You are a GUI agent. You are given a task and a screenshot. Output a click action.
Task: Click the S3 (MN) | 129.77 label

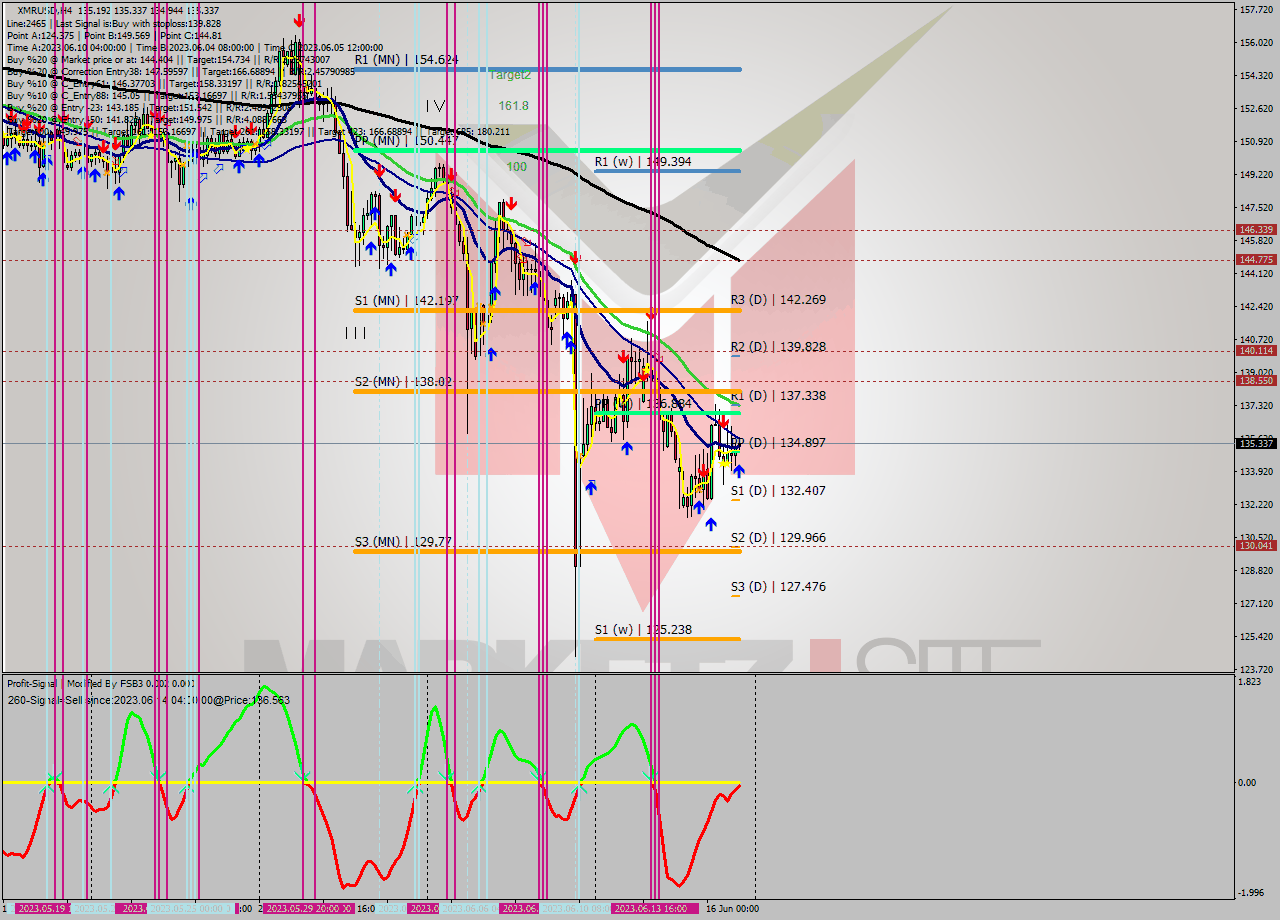tap(403, 542)
